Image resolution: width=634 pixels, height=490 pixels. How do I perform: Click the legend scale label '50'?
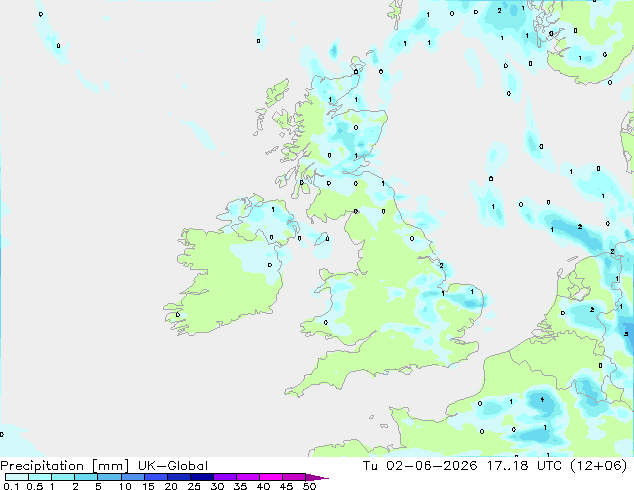pyautogui.click(x=309, y=486)
